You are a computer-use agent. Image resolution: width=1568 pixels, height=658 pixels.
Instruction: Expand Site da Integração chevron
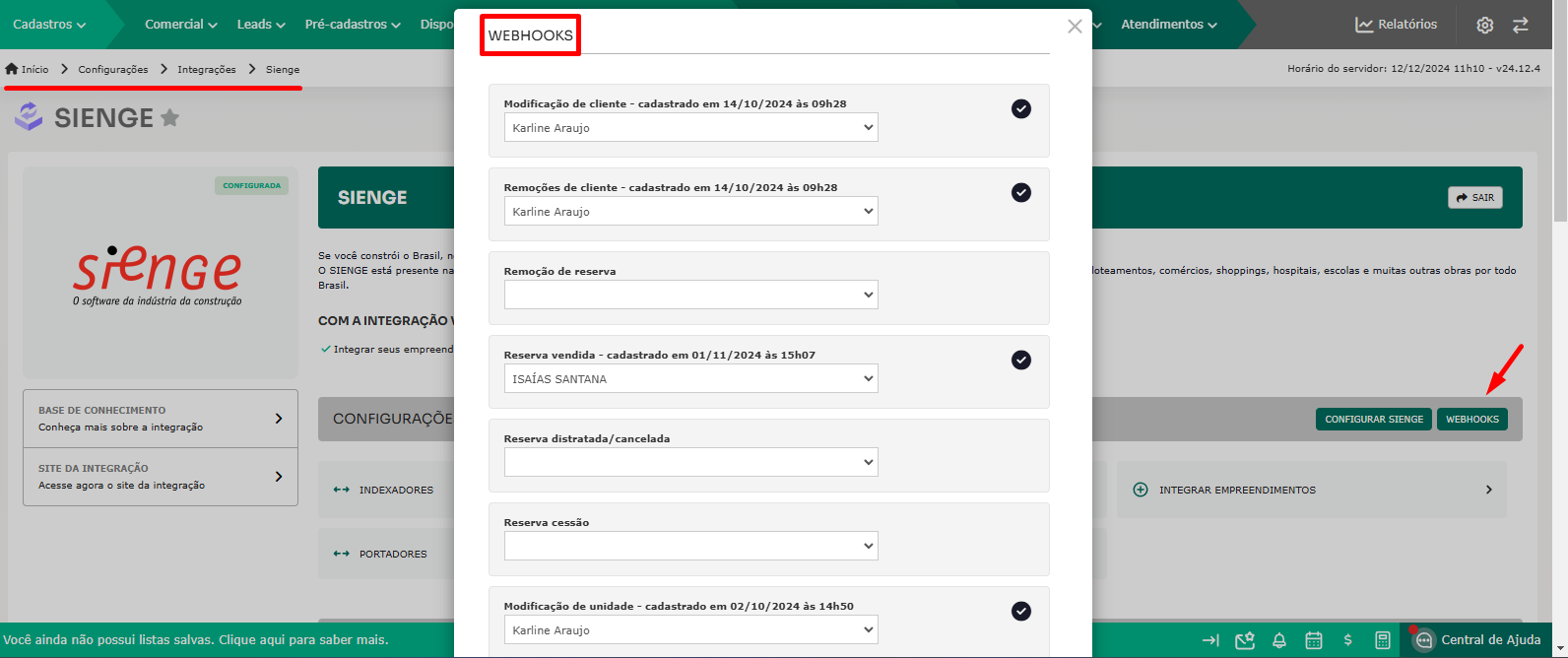(x=279, y=477)
